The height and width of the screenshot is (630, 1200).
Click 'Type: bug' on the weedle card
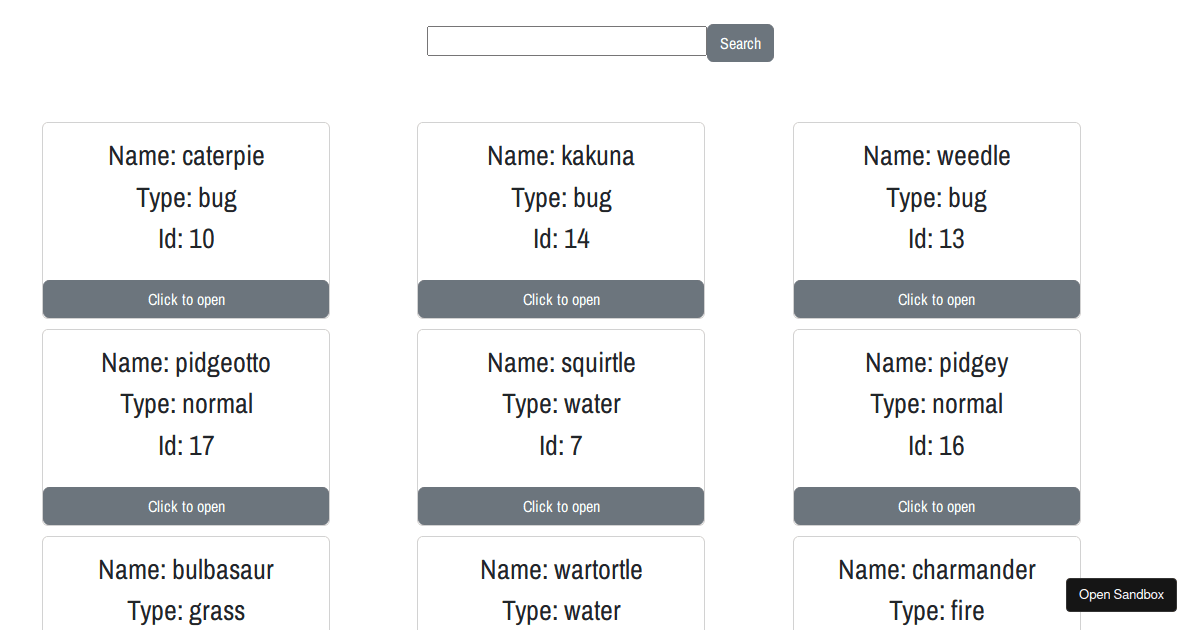tap(937, 198)
